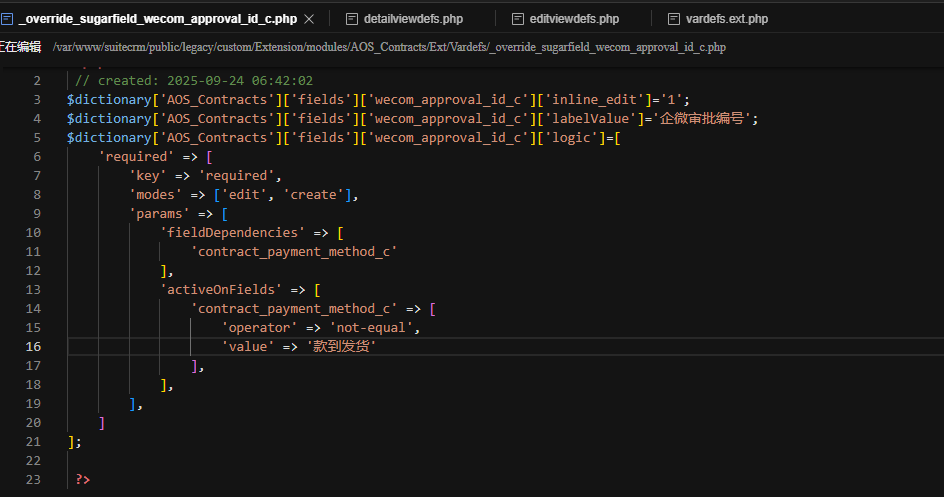Activate the _override_sugarfield_wecom_approval_id_c.php tab
The height and width of the screenshot is (497, 944).
pyautogui.click(x=158, y=19)
